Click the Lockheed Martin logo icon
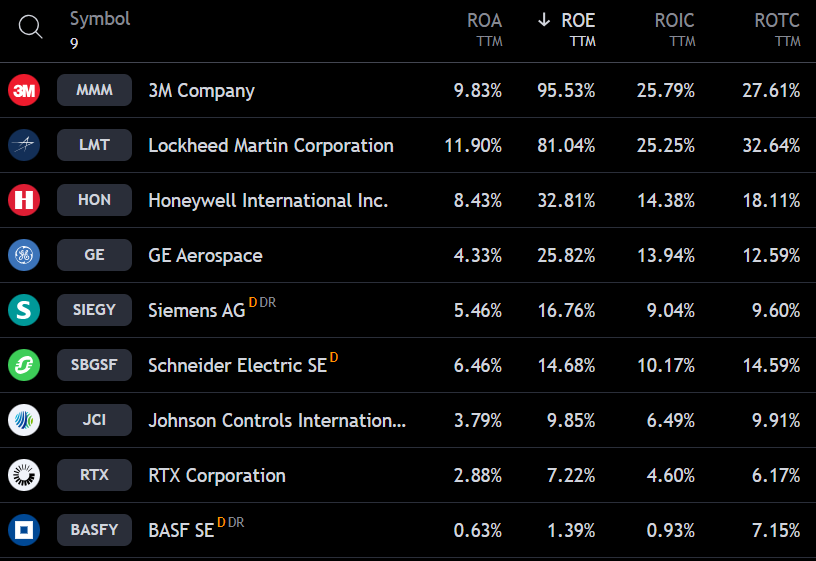 pos(24,145)
